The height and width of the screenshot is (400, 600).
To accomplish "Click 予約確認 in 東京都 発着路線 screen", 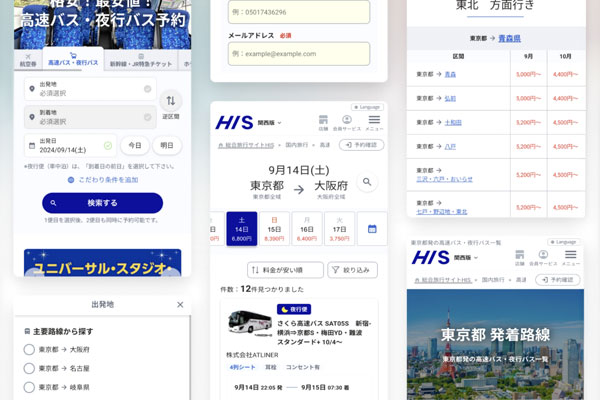I will click(x=558, y=280).
